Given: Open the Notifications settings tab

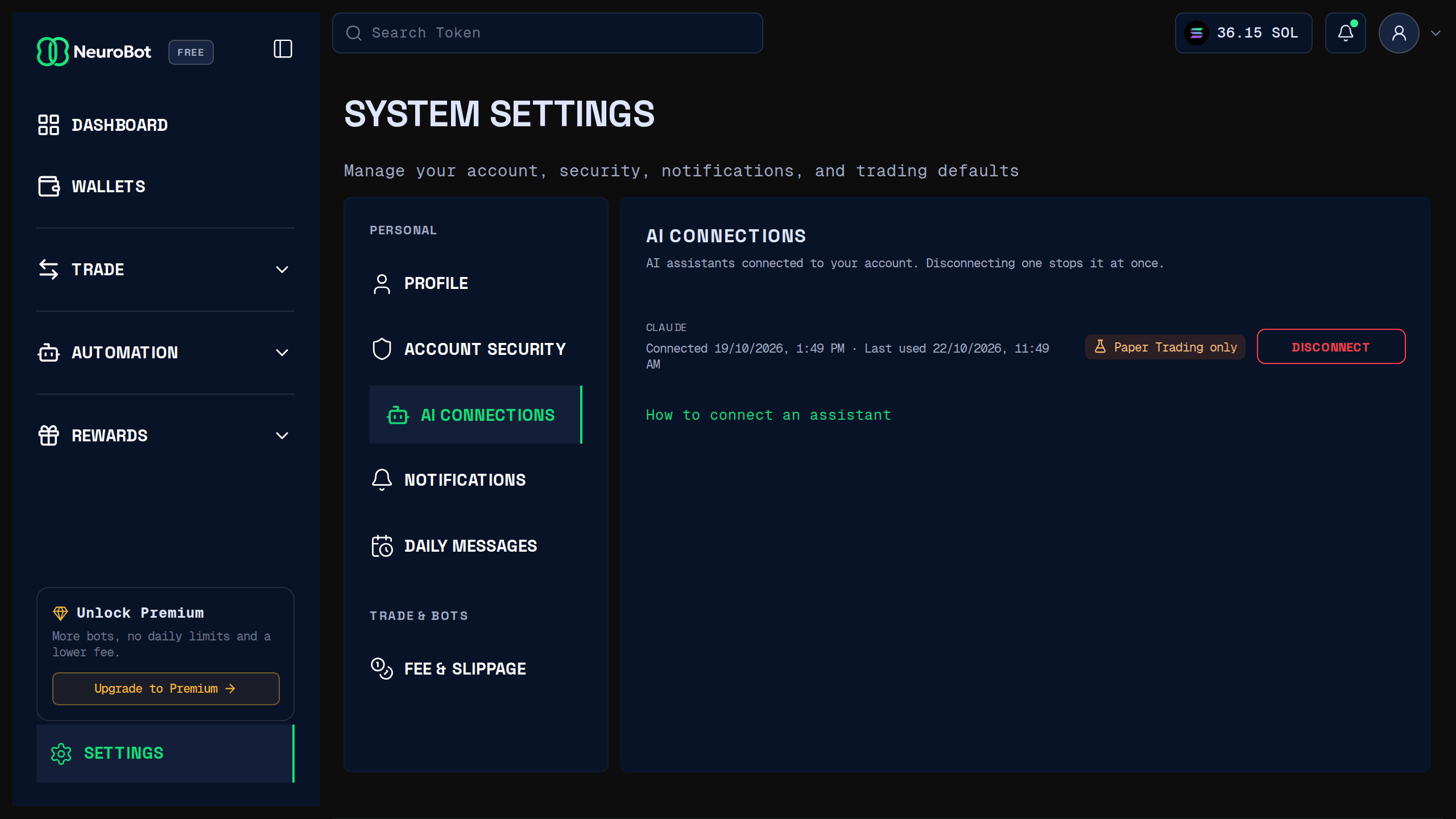Looking at the screenshot, I should pyautogui.click(x=476, y=480).
